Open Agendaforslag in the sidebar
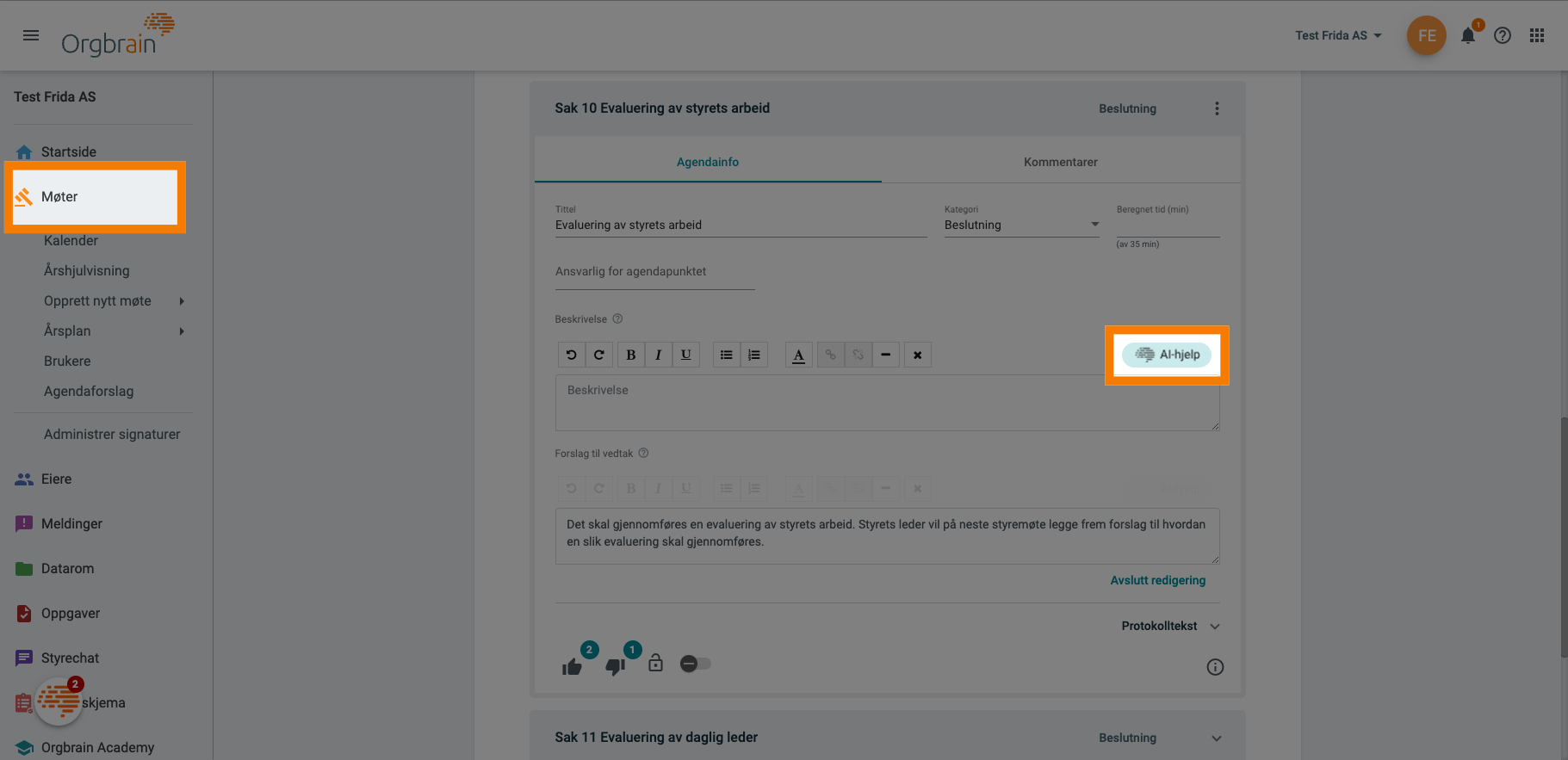Viewport: 1568px width, 760px height. click(x=89, y=391)
